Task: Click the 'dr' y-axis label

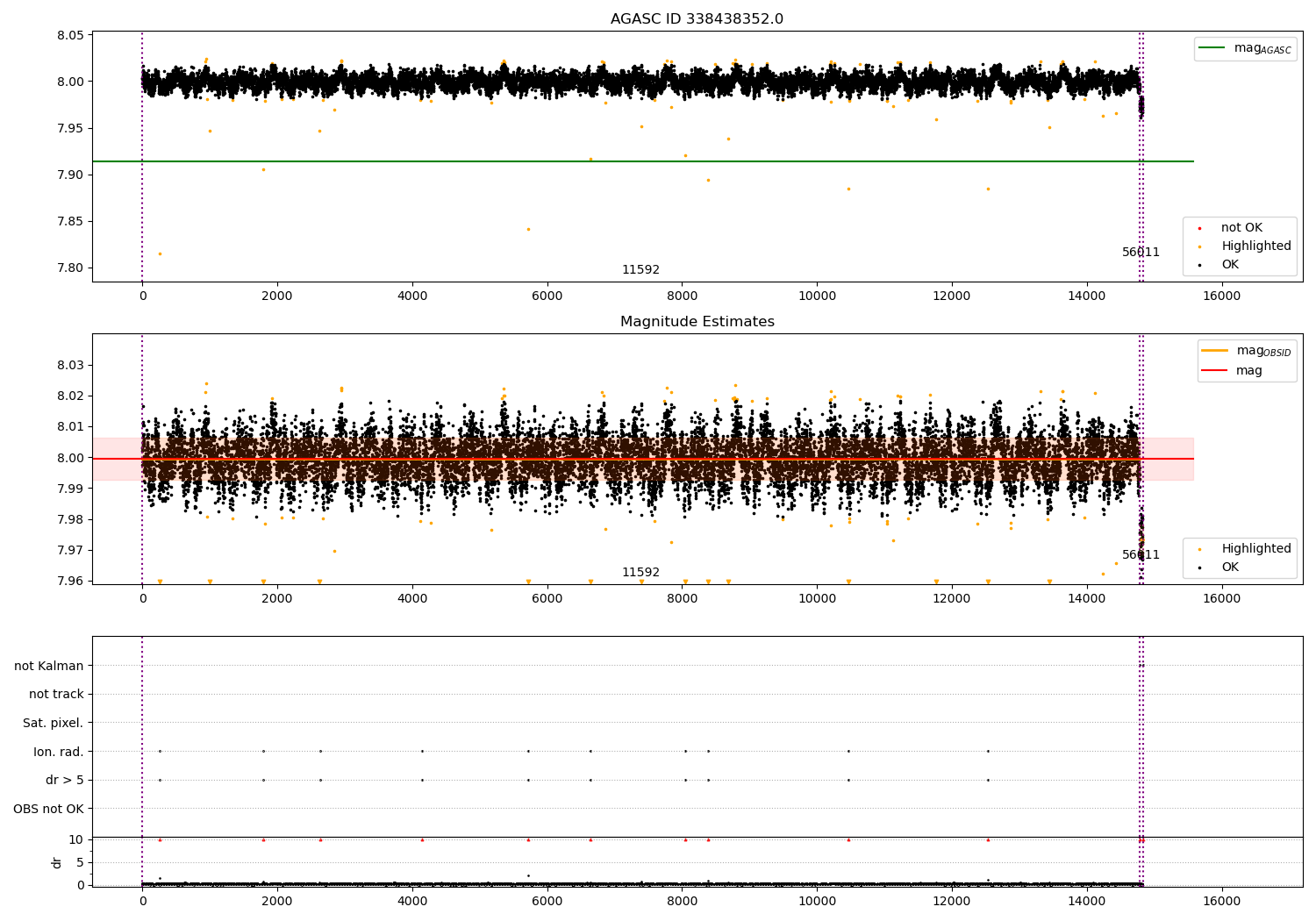Action: coord(57,862)
